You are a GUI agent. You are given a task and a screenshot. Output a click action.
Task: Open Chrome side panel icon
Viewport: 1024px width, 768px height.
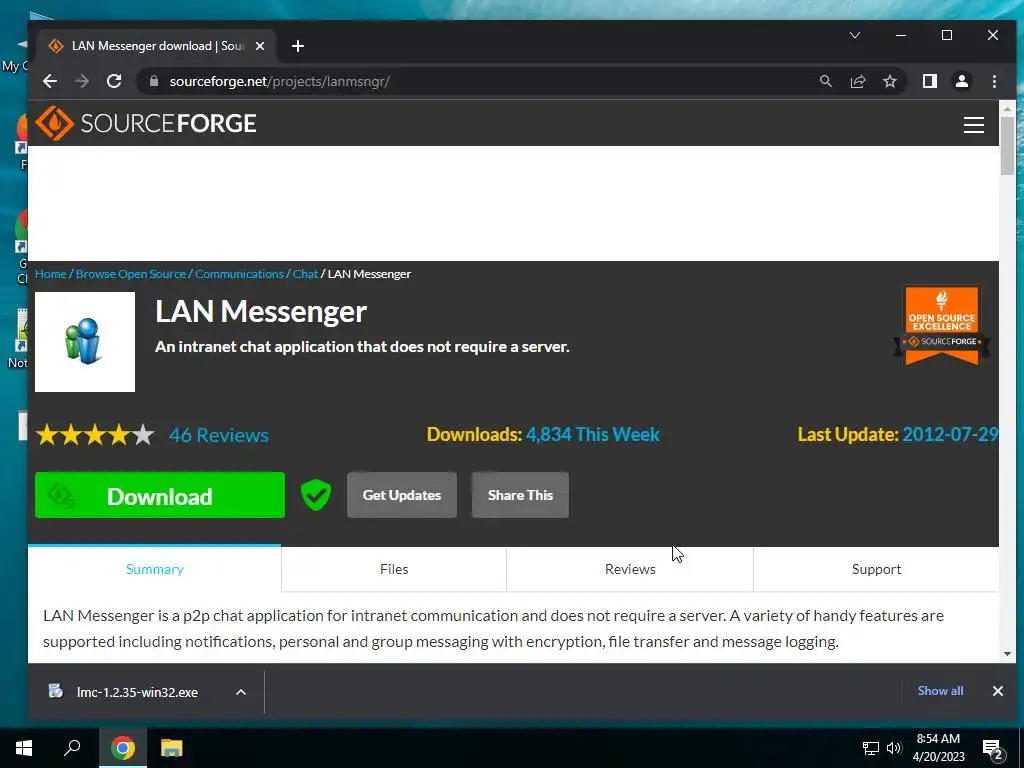tap(929, 81)
